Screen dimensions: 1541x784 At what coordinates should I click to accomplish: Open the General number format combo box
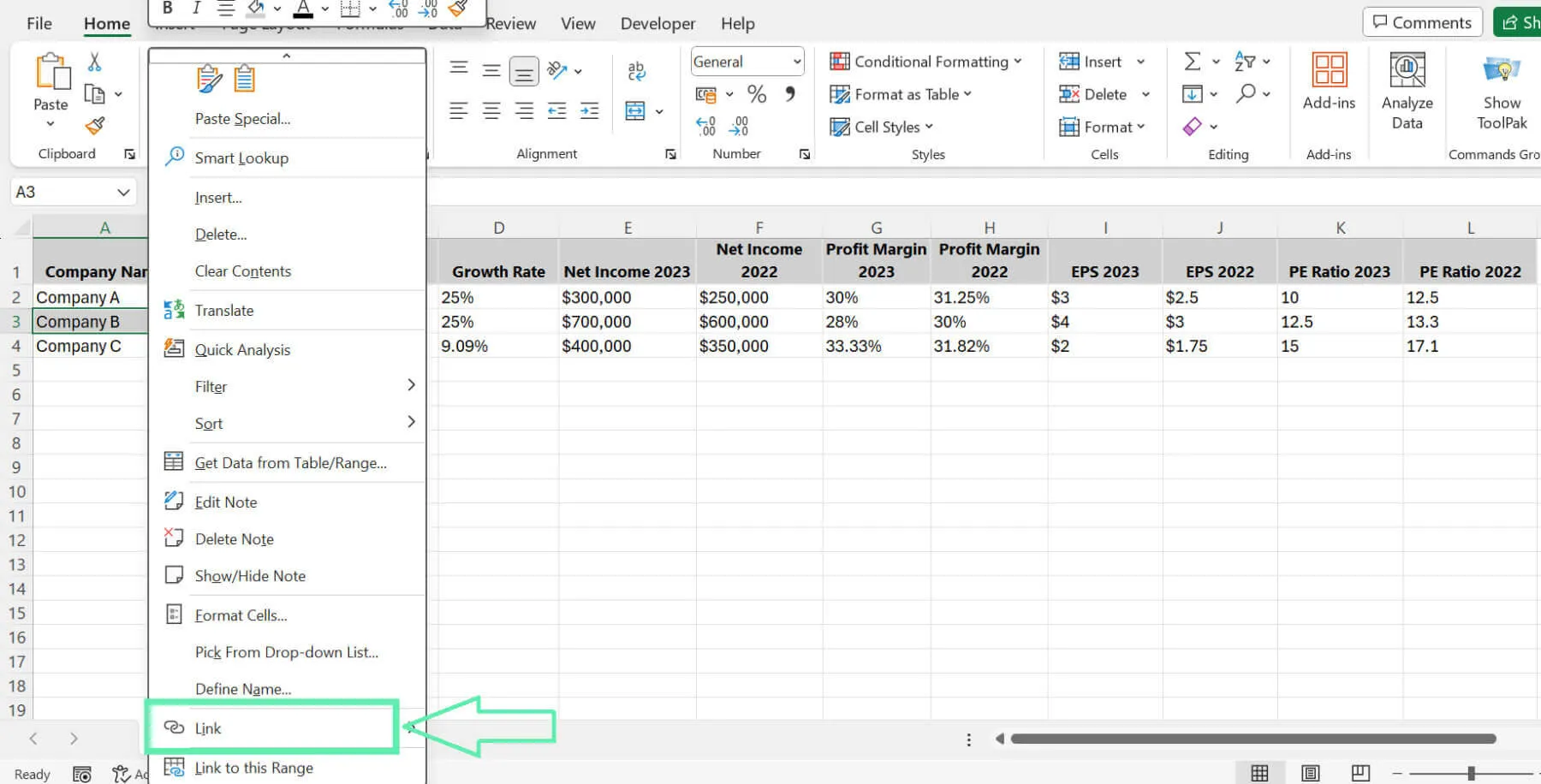pyautogui.click(x=747, y=62)
